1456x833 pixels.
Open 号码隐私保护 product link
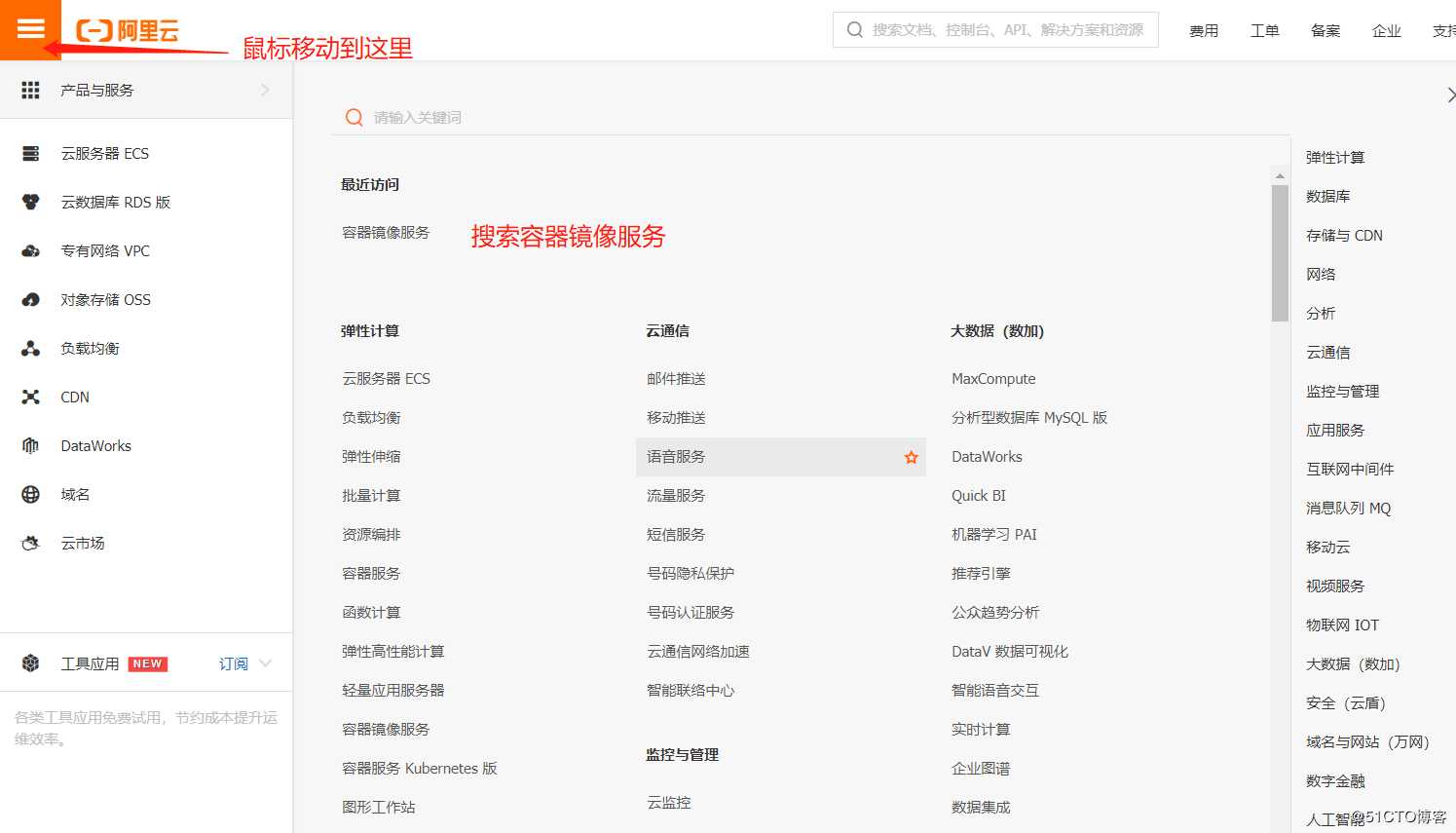click(691, 573)
